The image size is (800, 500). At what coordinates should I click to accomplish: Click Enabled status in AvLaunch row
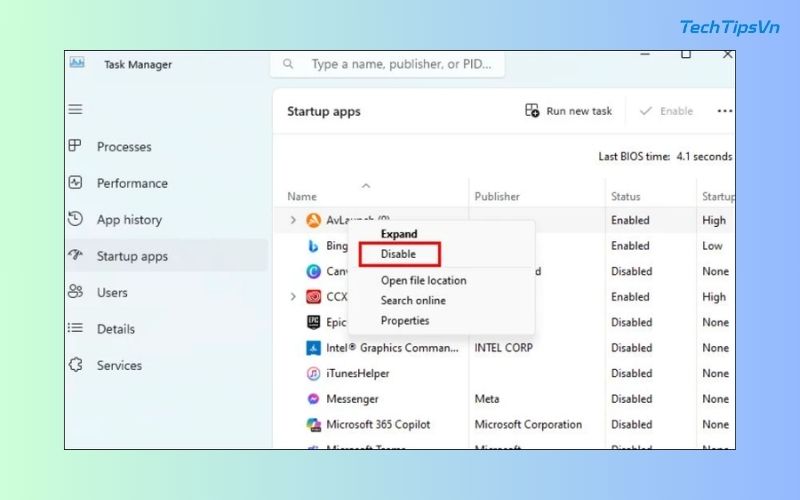[630, 220]
